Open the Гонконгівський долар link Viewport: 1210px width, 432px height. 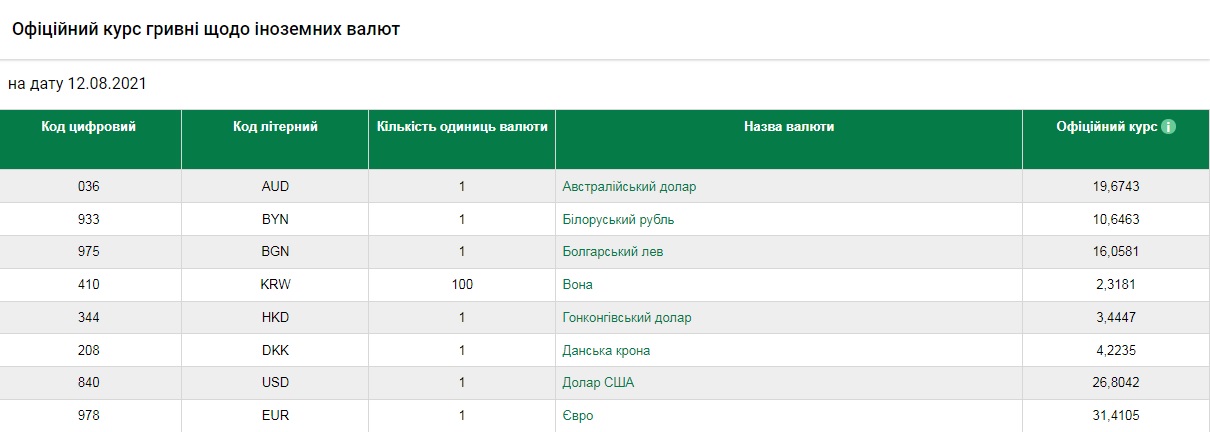(x=626, y=318)
